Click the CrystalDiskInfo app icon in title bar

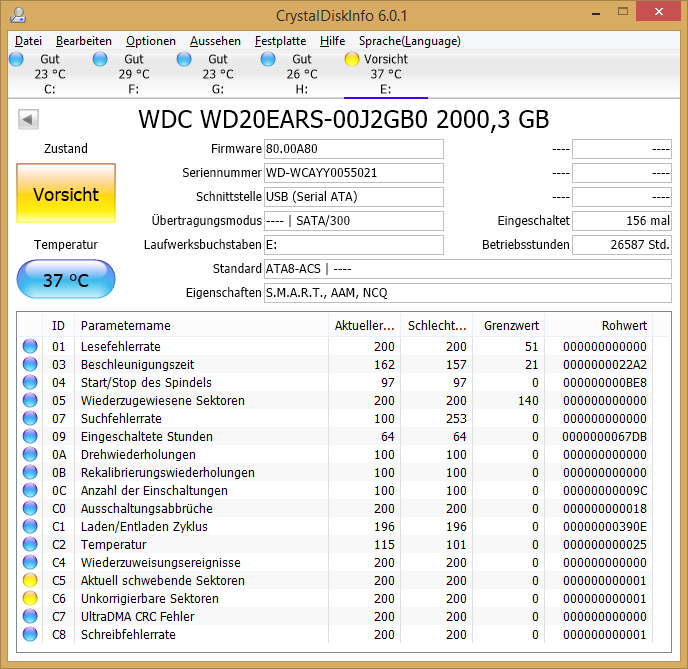18,15
